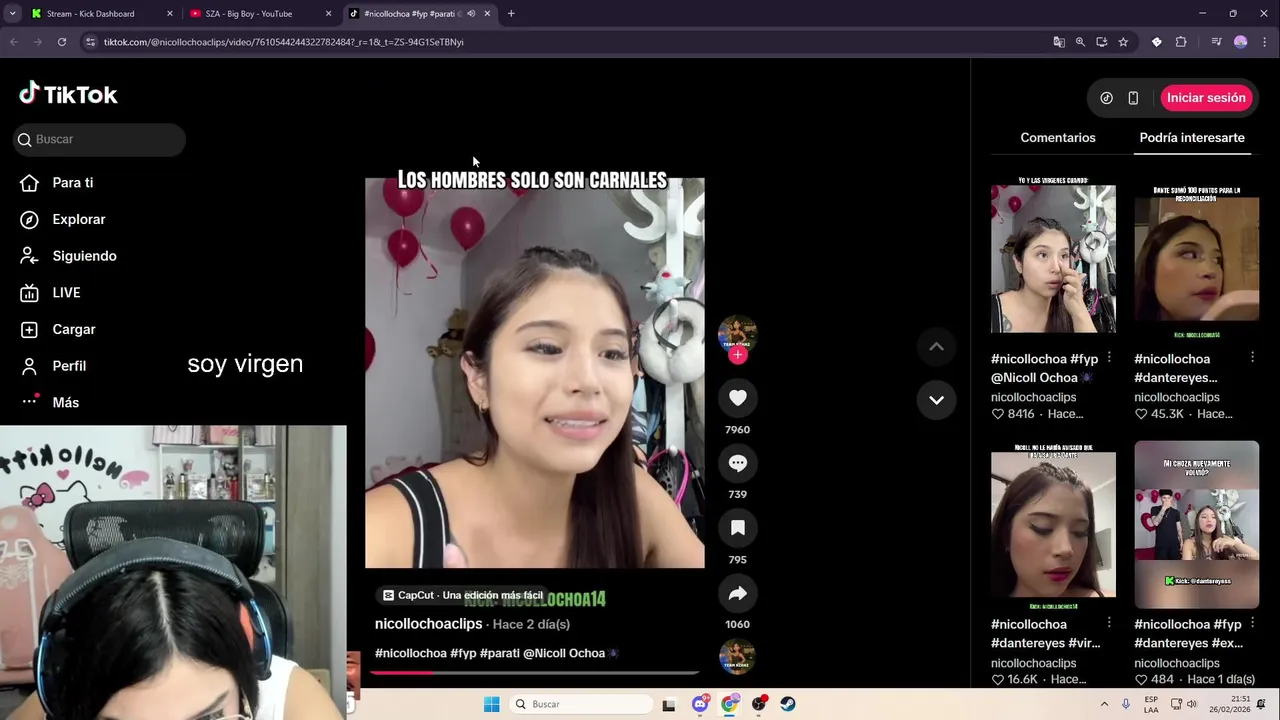Focus the TikTok Buscar search field
Image resolution: width=1280 pixels, height=720 pixels.
point(100,139)
